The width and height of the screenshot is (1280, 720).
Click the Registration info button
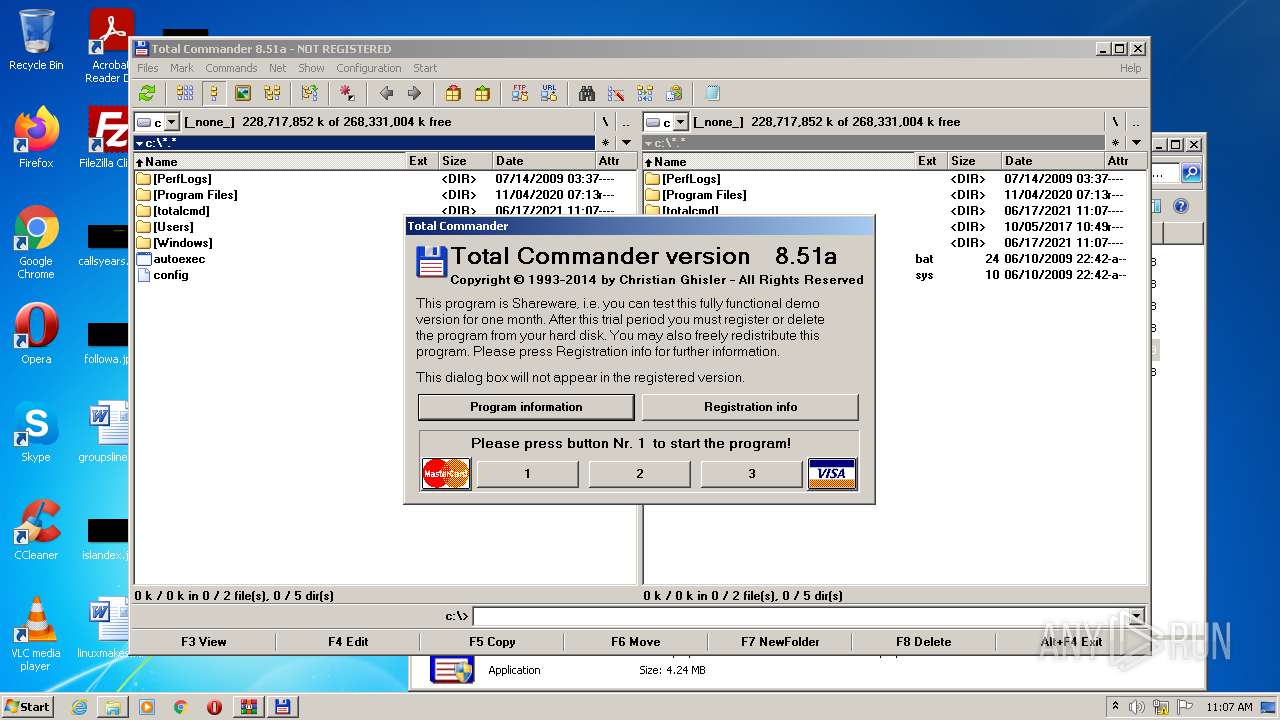point(750,407)
